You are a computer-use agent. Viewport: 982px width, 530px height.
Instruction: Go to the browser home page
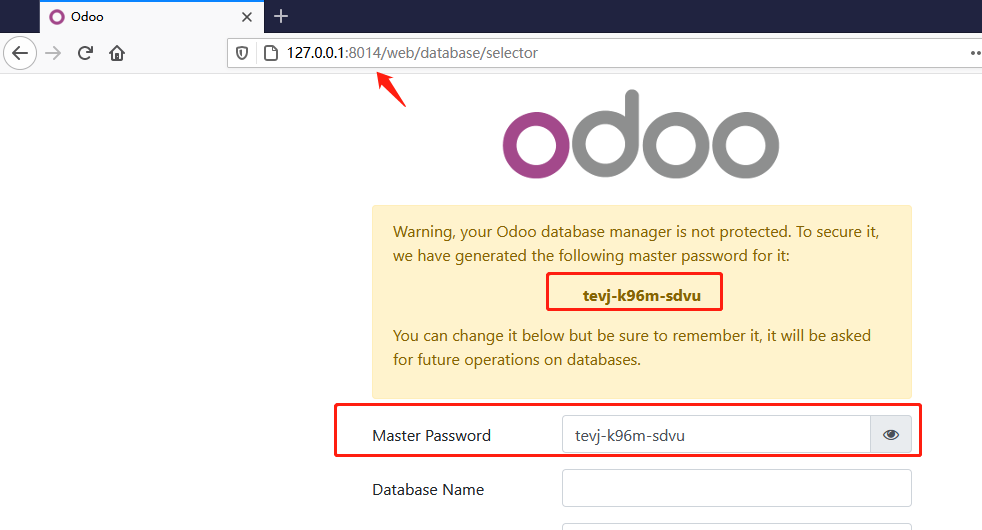[117, 53]
